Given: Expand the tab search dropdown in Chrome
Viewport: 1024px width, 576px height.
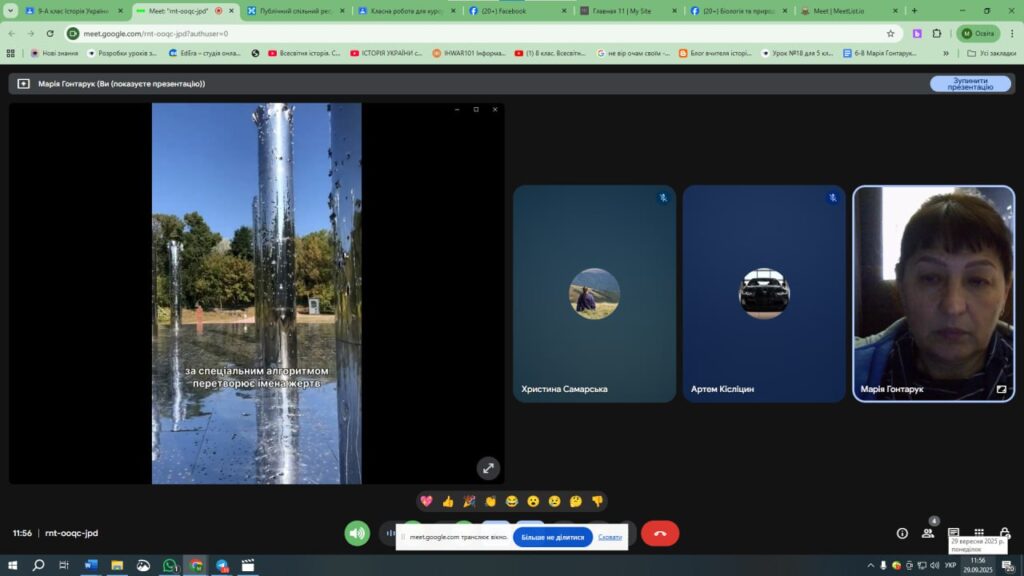Looking at the screenshot, I should click(11, 11).
